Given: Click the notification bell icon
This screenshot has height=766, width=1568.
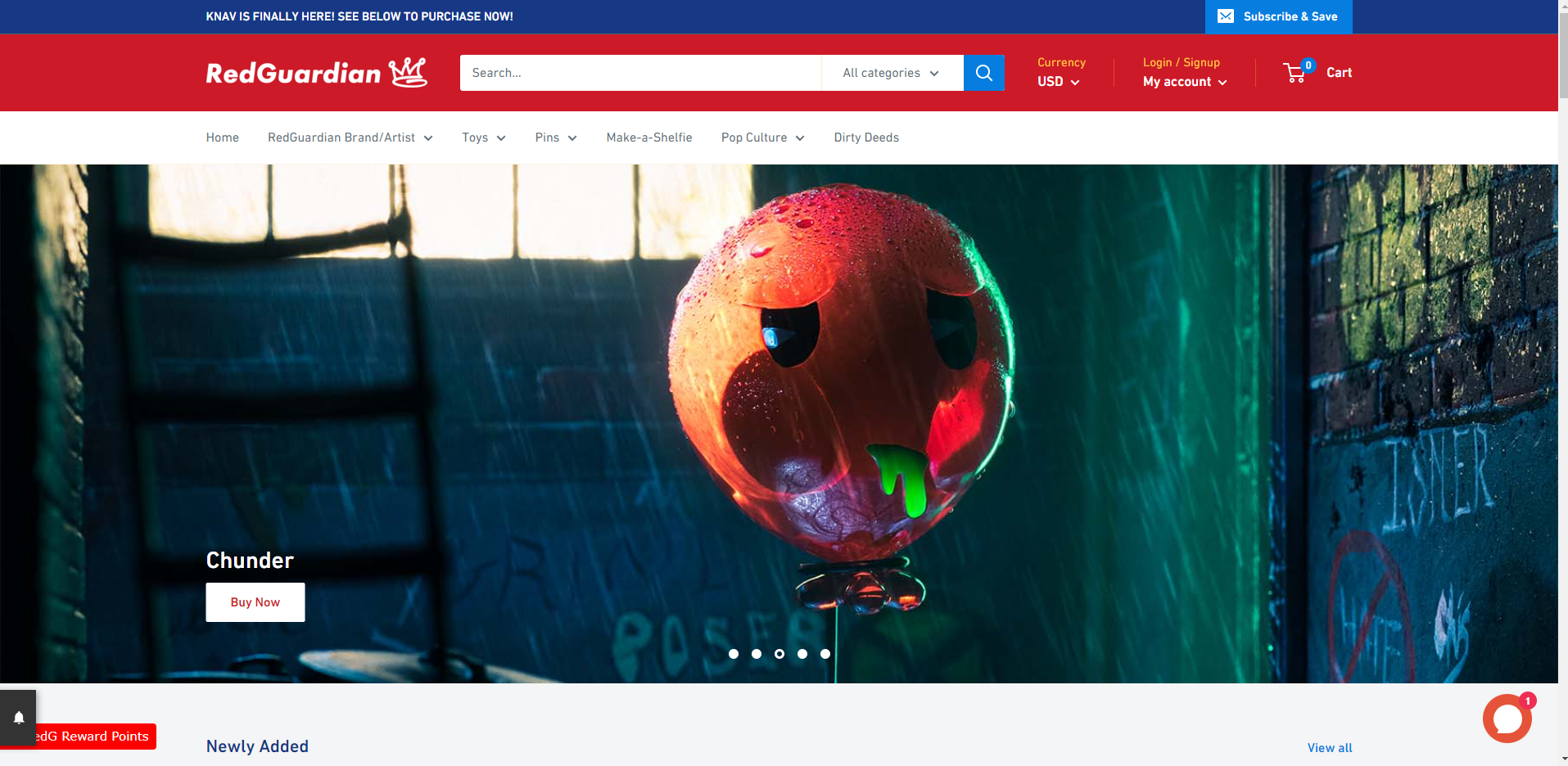Looking at the screenshot, I should tap(18, 718).
